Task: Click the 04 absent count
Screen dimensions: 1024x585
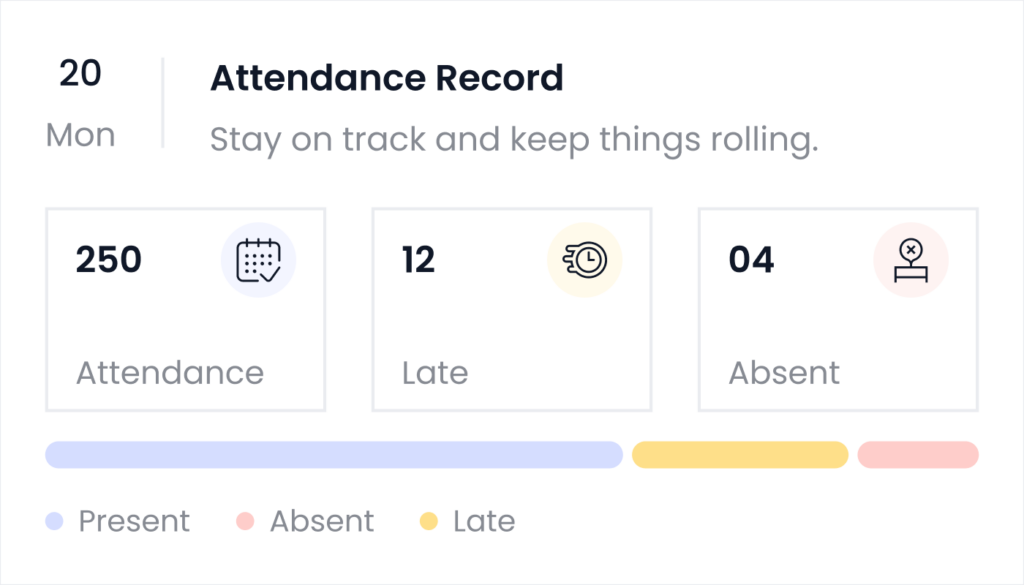Action: (751, 260)
